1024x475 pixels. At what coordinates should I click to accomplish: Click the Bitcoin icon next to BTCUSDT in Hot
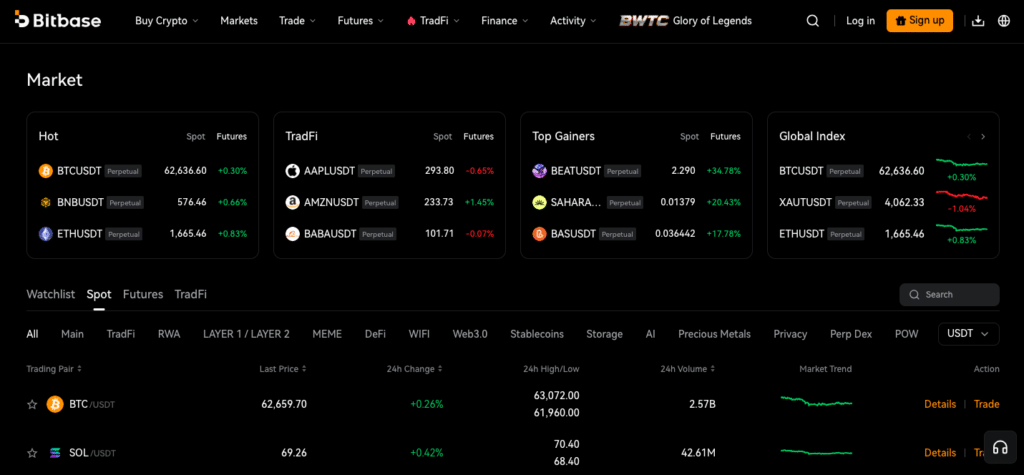click(x=45, y=171)
